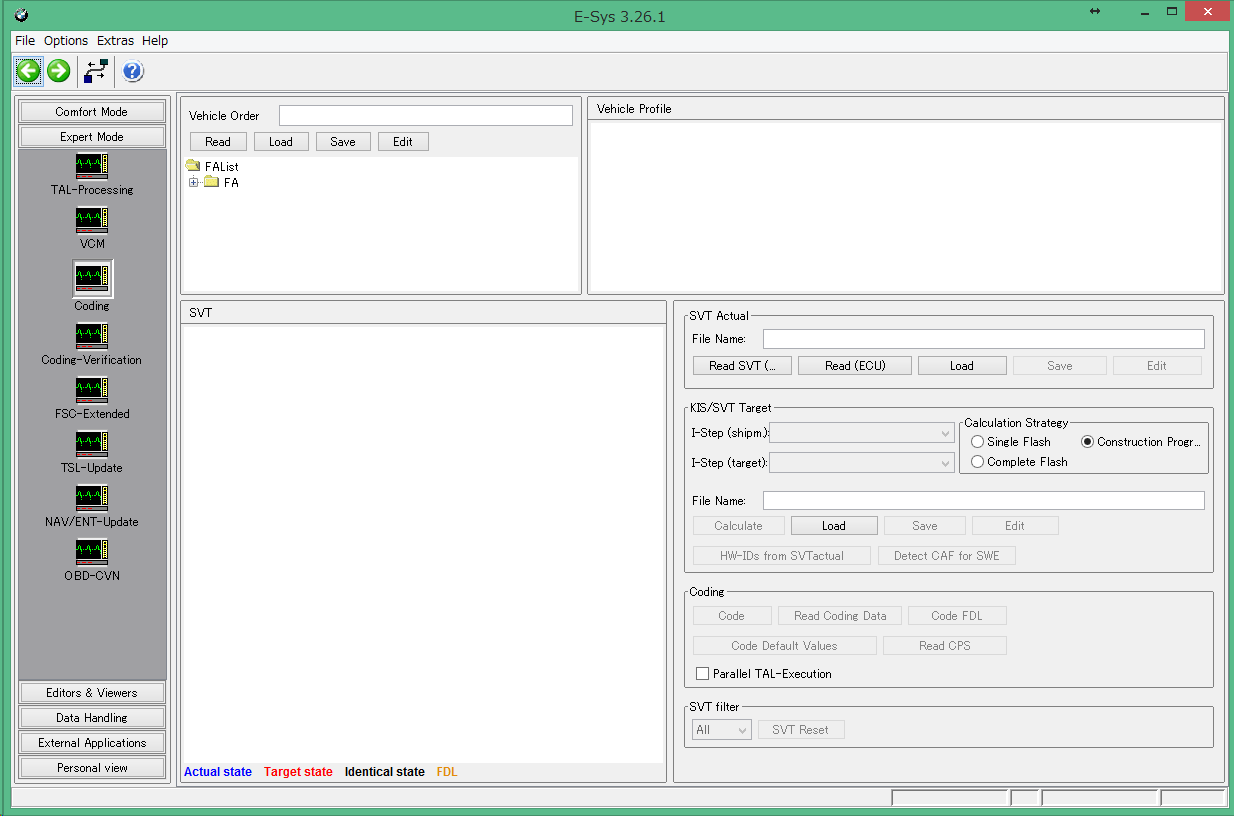Open the I-Step (target) dropdown

tap(862, 463)
